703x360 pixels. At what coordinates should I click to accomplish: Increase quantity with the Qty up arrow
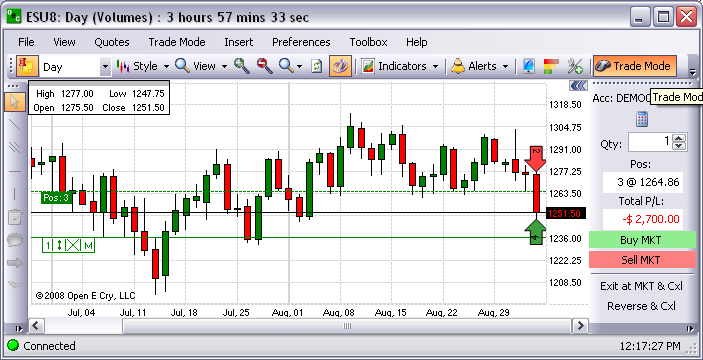pos(679,139)
